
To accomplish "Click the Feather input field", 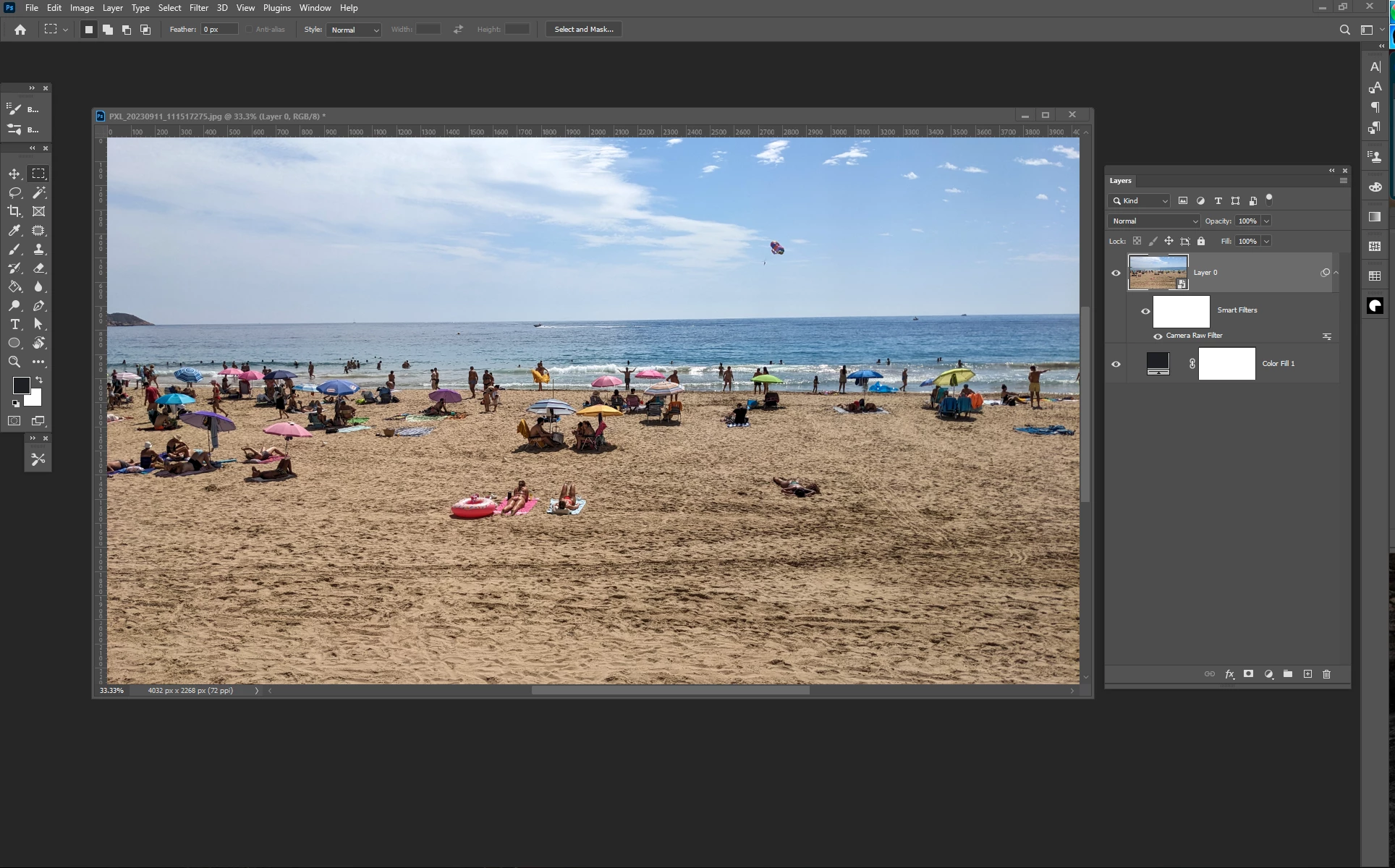I will point(219,30).
